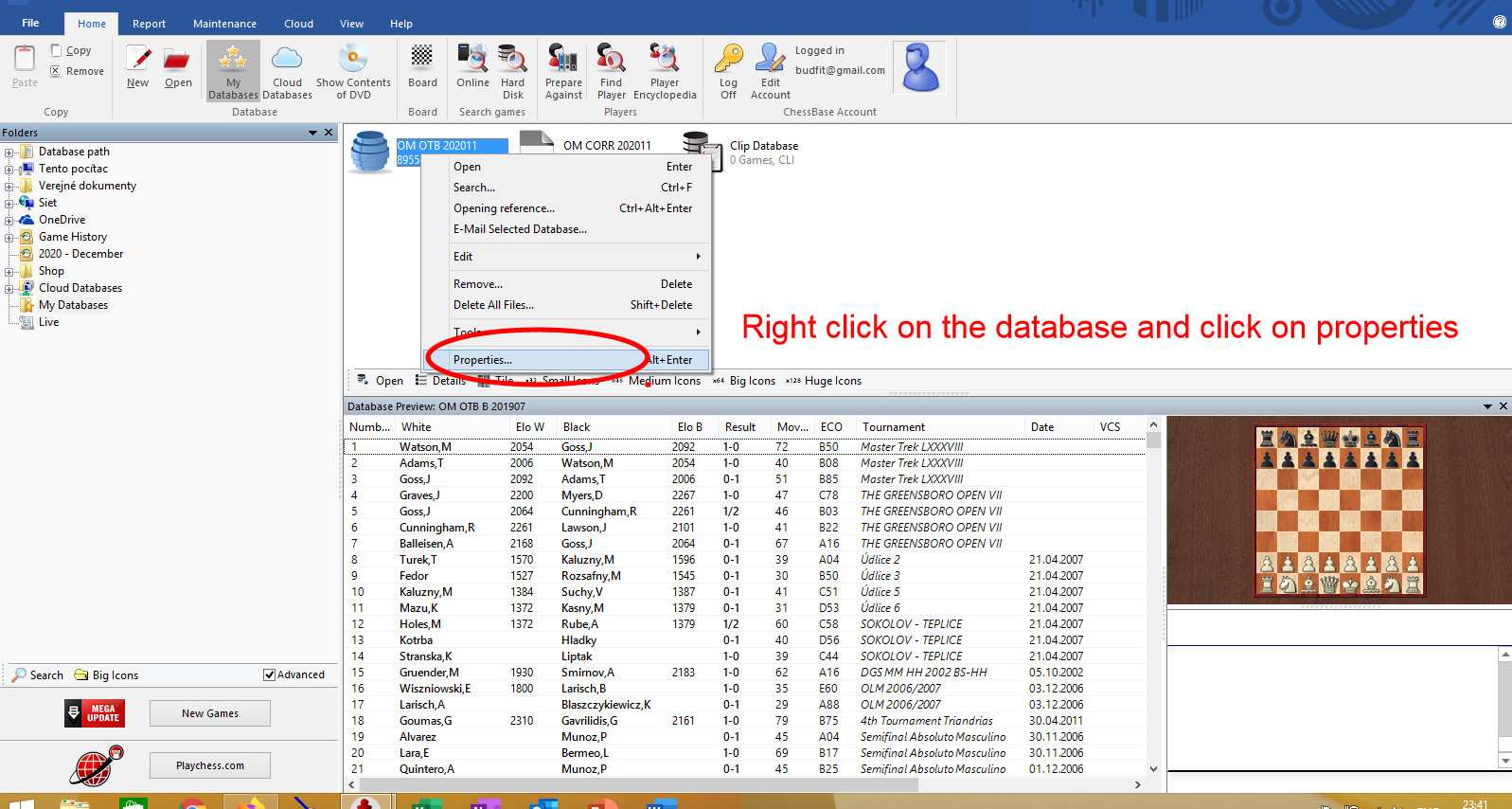The width and height of the screenshot is (1512, 809).
Task: Close the Folders panel
Action: (329, 133)
